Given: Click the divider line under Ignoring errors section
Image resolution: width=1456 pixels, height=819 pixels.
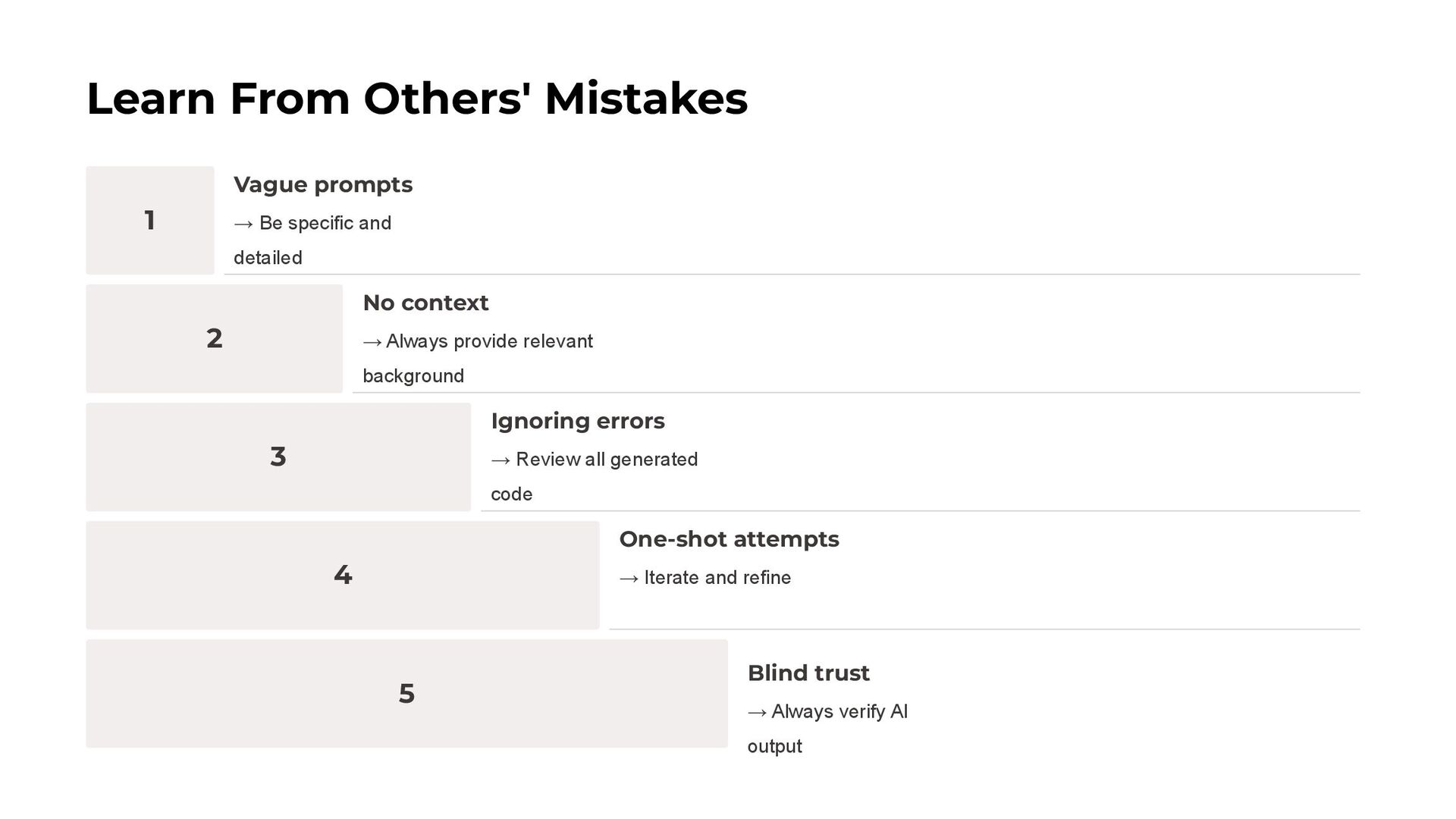Looking at the screenshot, I should [920, 511].
